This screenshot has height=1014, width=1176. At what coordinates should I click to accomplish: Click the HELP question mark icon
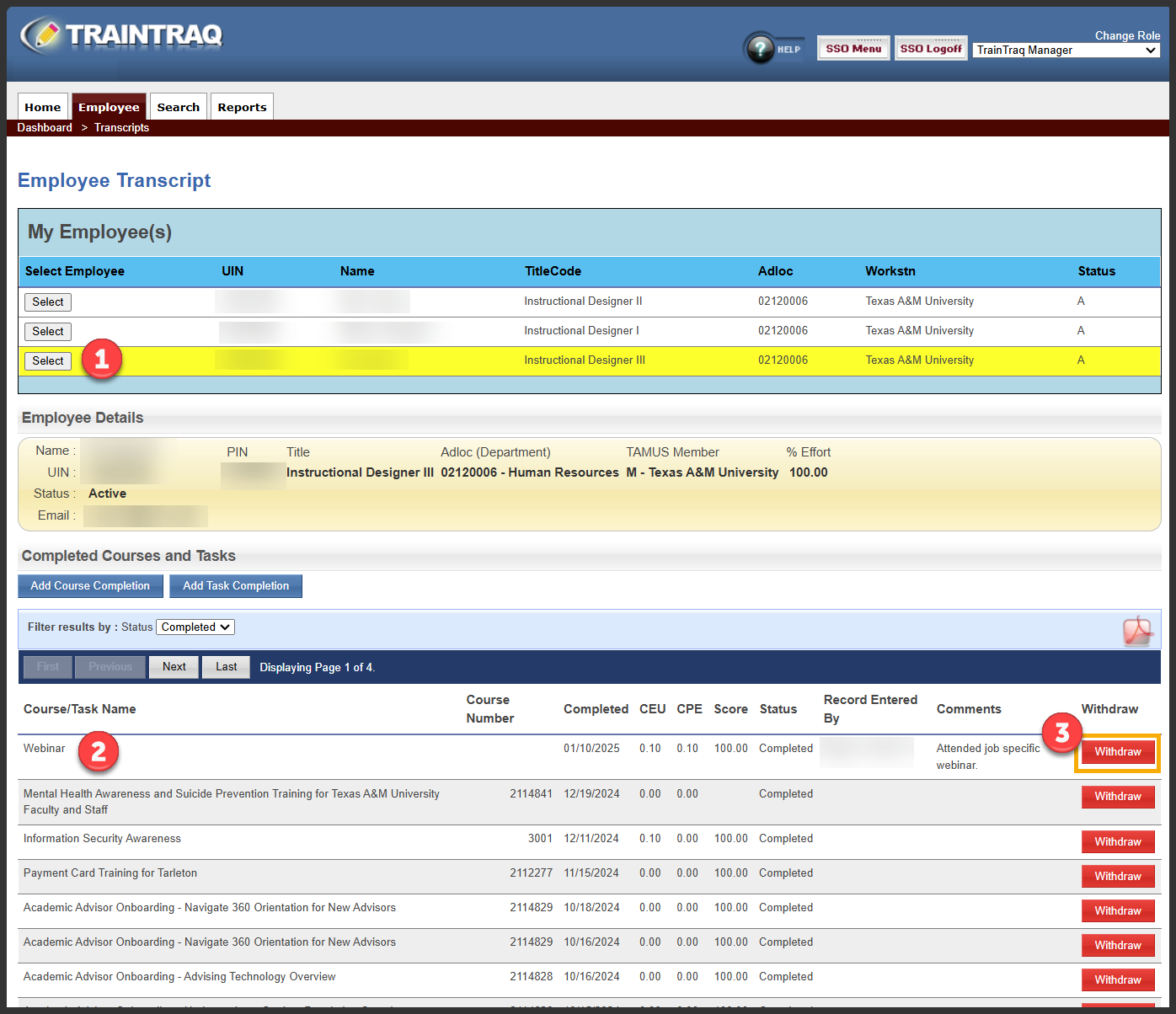click(760, 48)
